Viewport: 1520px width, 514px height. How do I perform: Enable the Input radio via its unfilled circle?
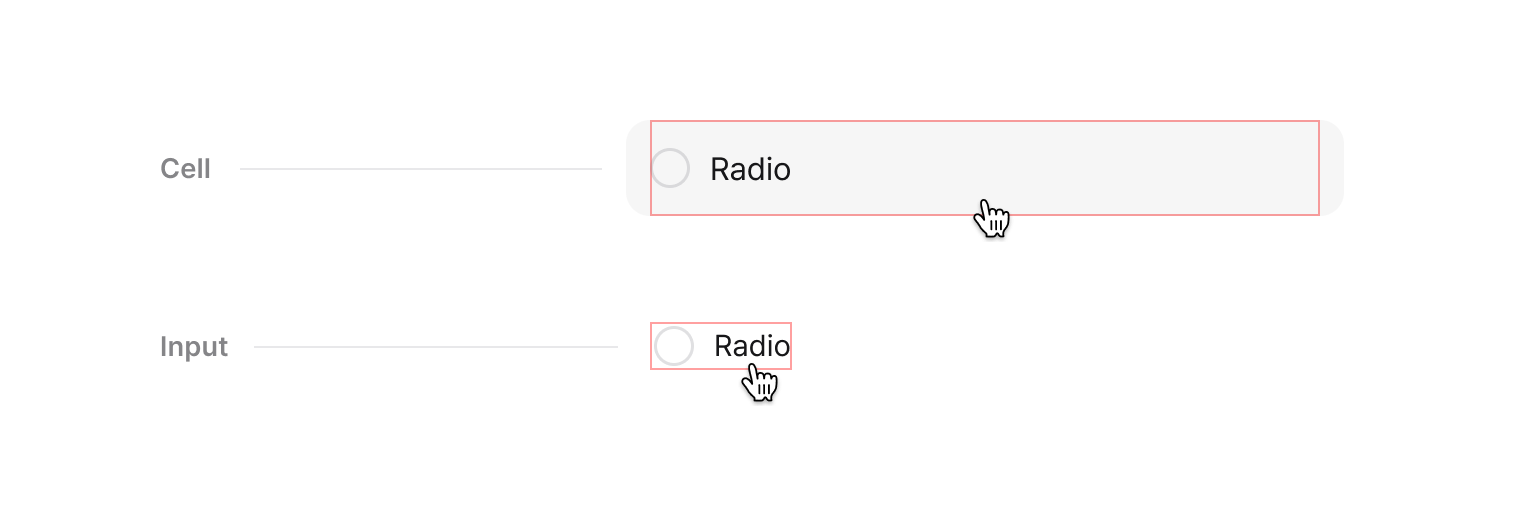(674, 346)
